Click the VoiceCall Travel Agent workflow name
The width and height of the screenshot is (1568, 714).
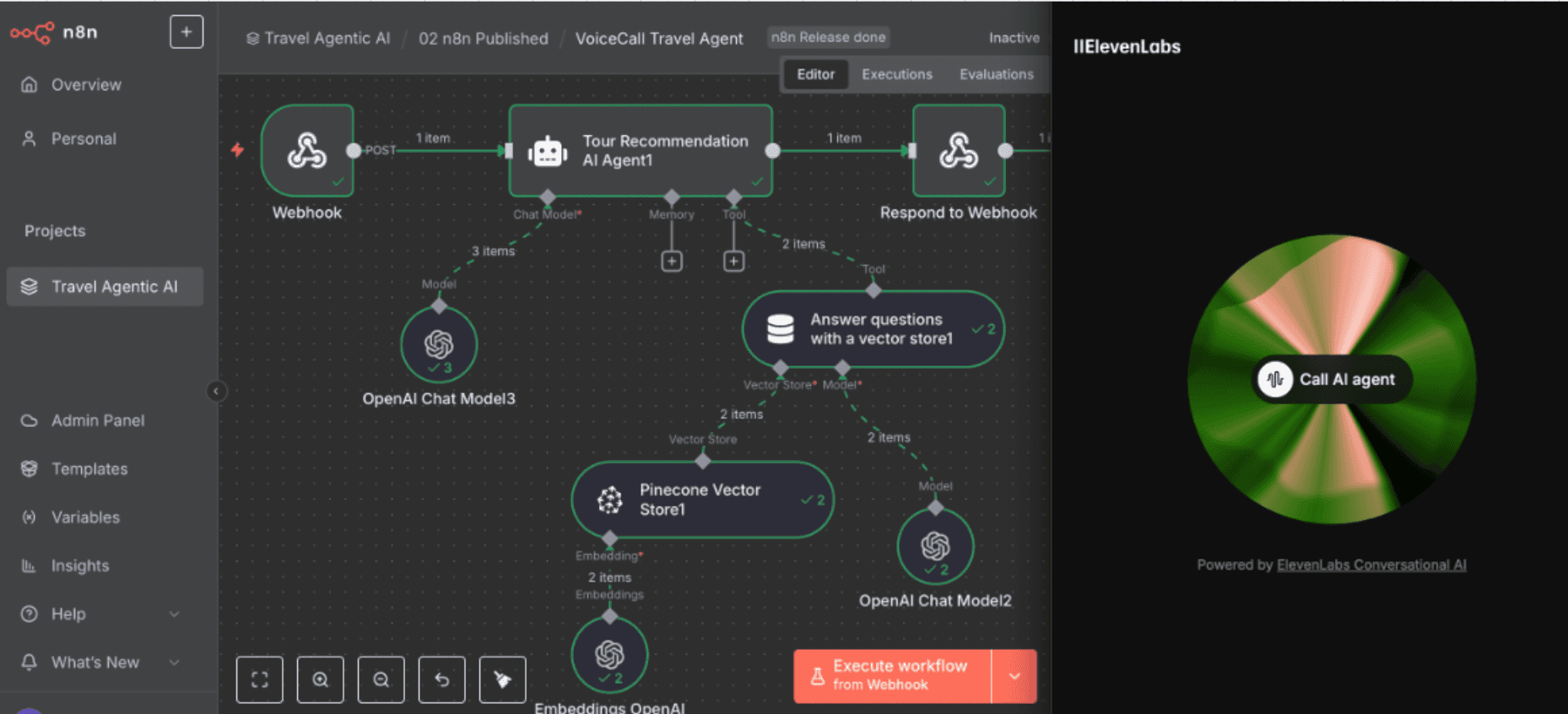pyautogui.click(x=659, y=39)
